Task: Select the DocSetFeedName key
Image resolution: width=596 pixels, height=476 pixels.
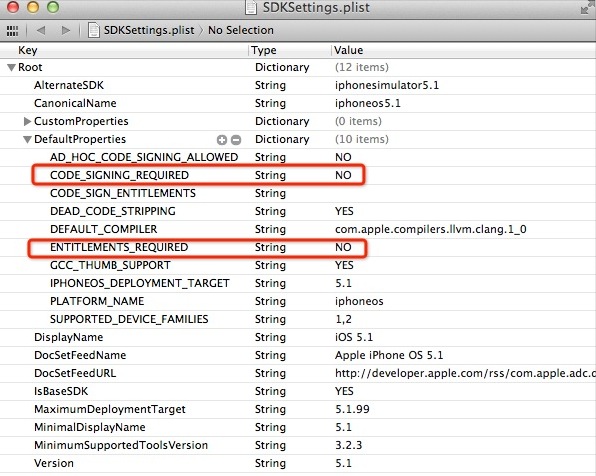Action: [x=80, y=355]
